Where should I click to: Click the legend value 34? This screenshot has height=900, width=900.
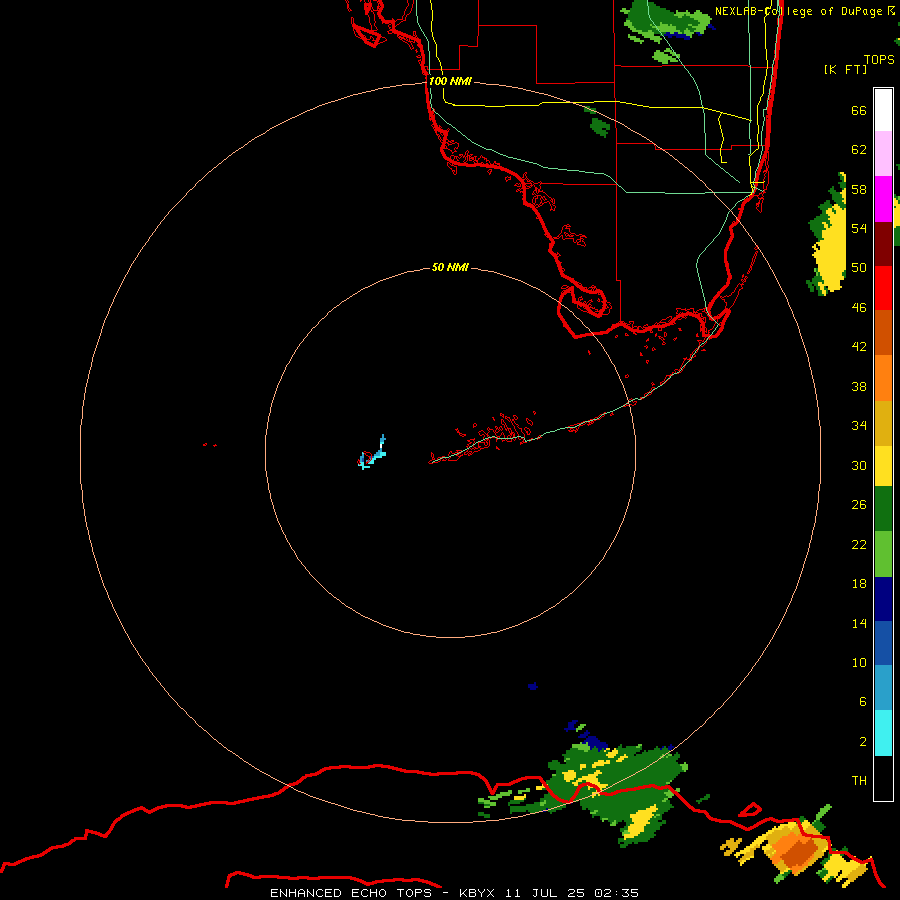tap(859, 426)
